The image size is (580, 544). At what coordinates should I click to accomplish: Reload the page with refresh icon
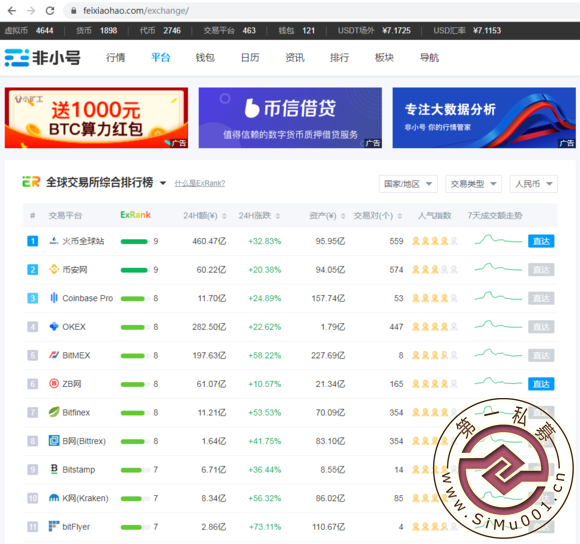[50, 11]
